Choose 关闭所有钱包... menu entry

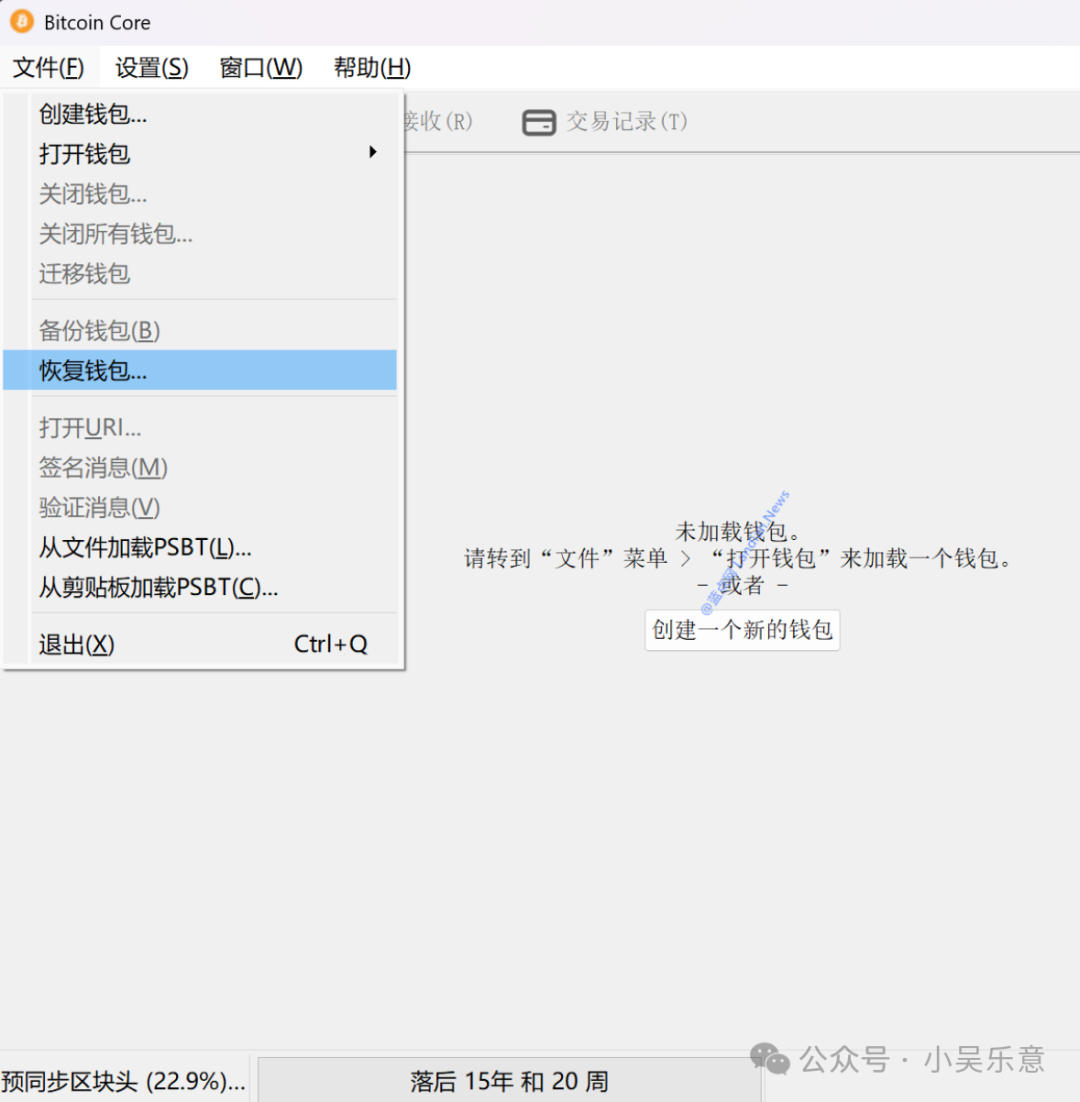[200, 234]
